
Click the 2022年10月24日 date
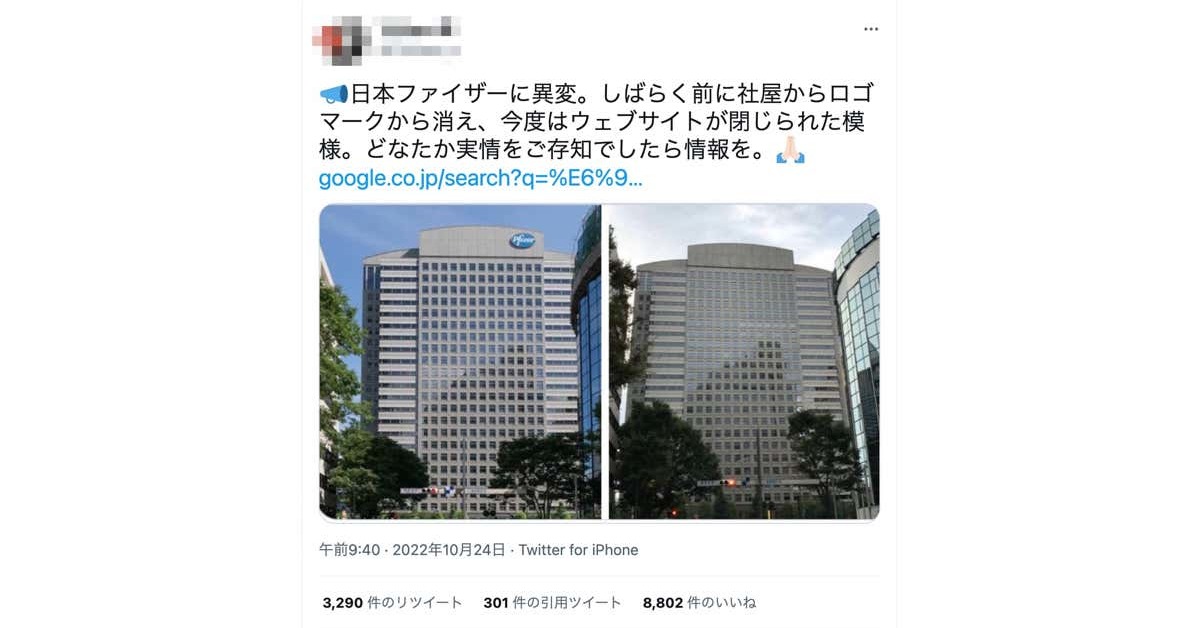click(x=449, y=550)
